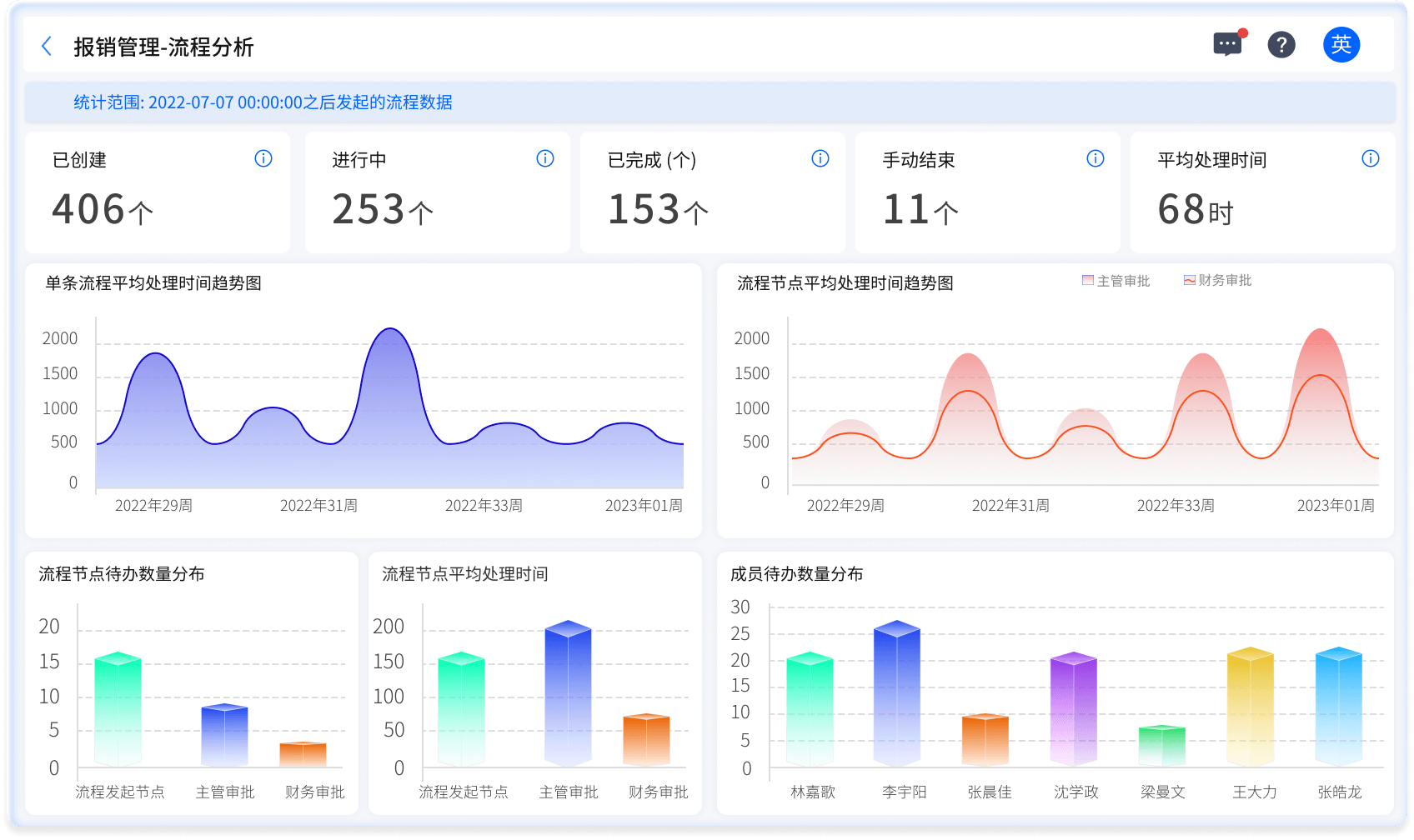Select 张皓龙's light blue bar

[x=1339, y=707]
